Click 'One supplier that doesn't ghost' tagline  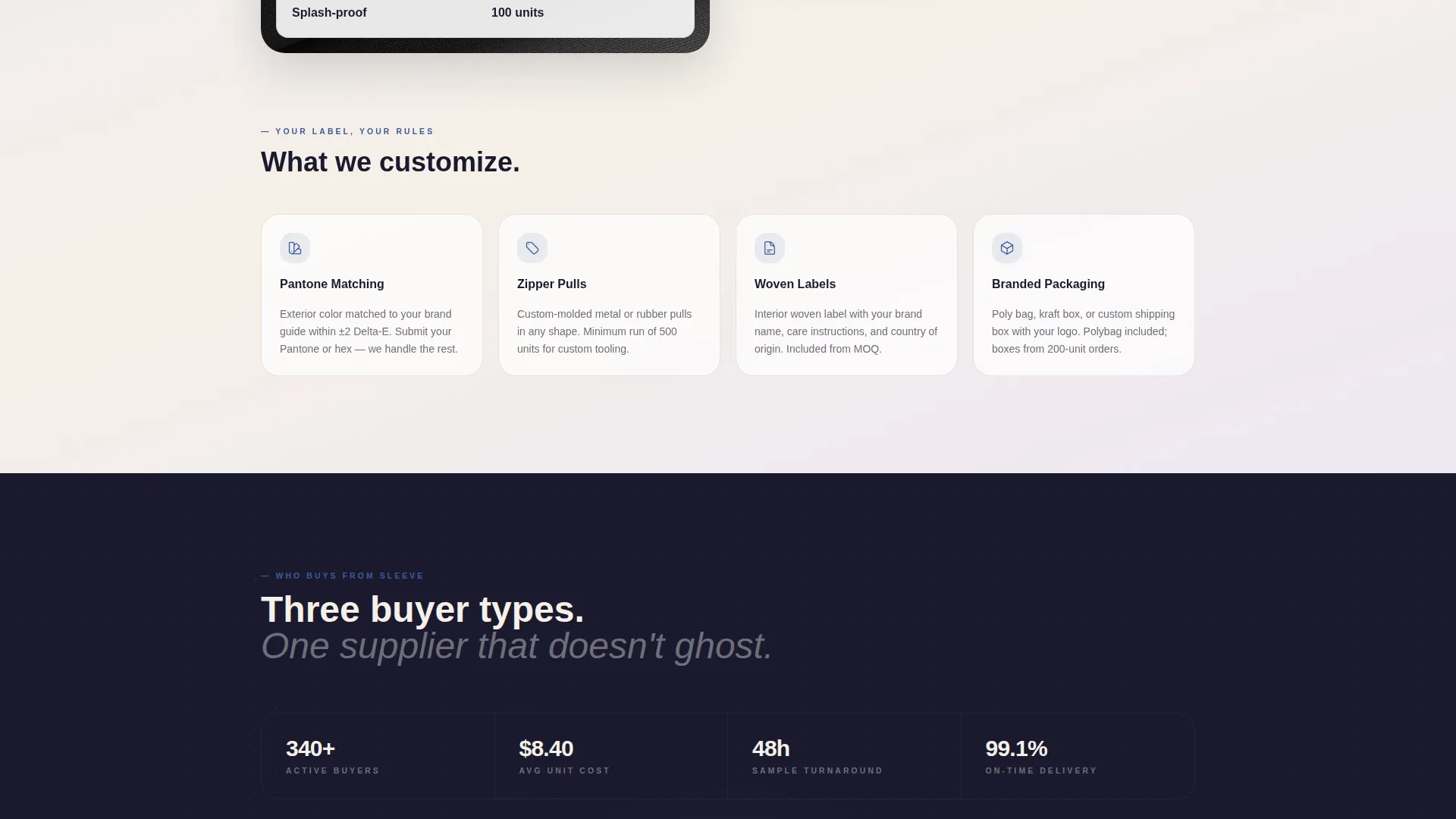(x=516, y=647)
